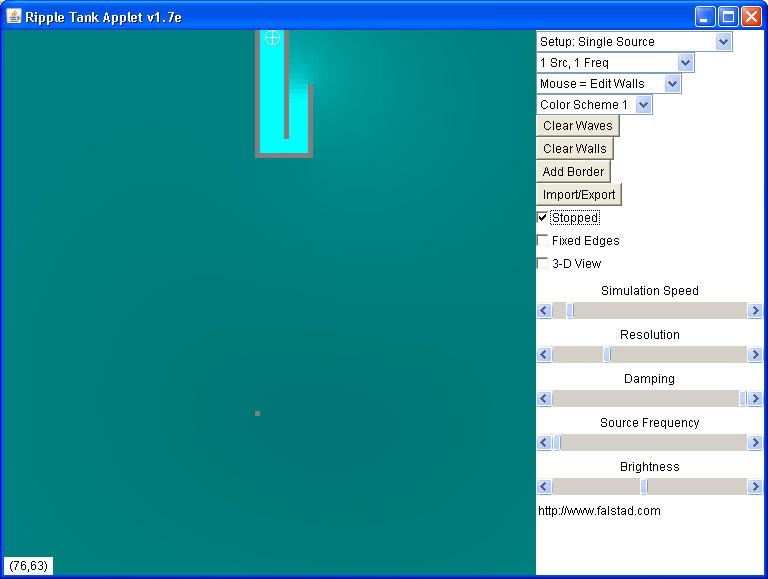Click the http://www.falstad.com link text
Viewport: 768px width, 579px height.
(599, 511)
